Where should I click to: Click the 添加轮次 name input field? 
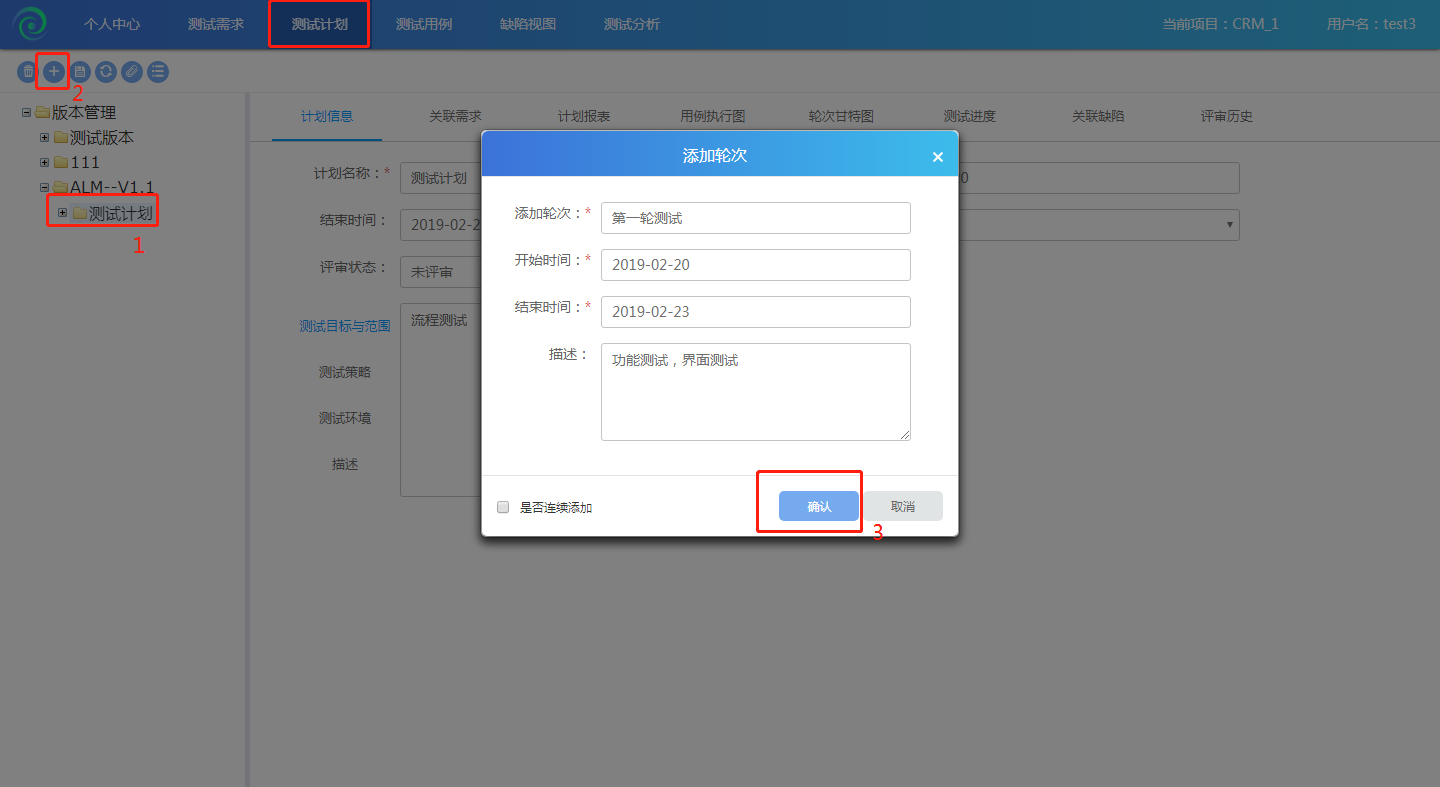point(755,218)
